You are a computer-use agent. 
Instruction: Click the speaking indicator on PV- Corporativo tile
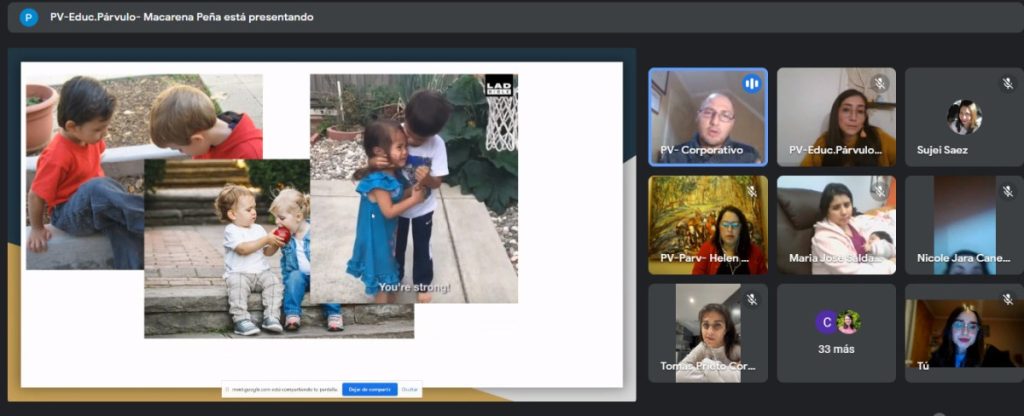click(x=751, y=84)
